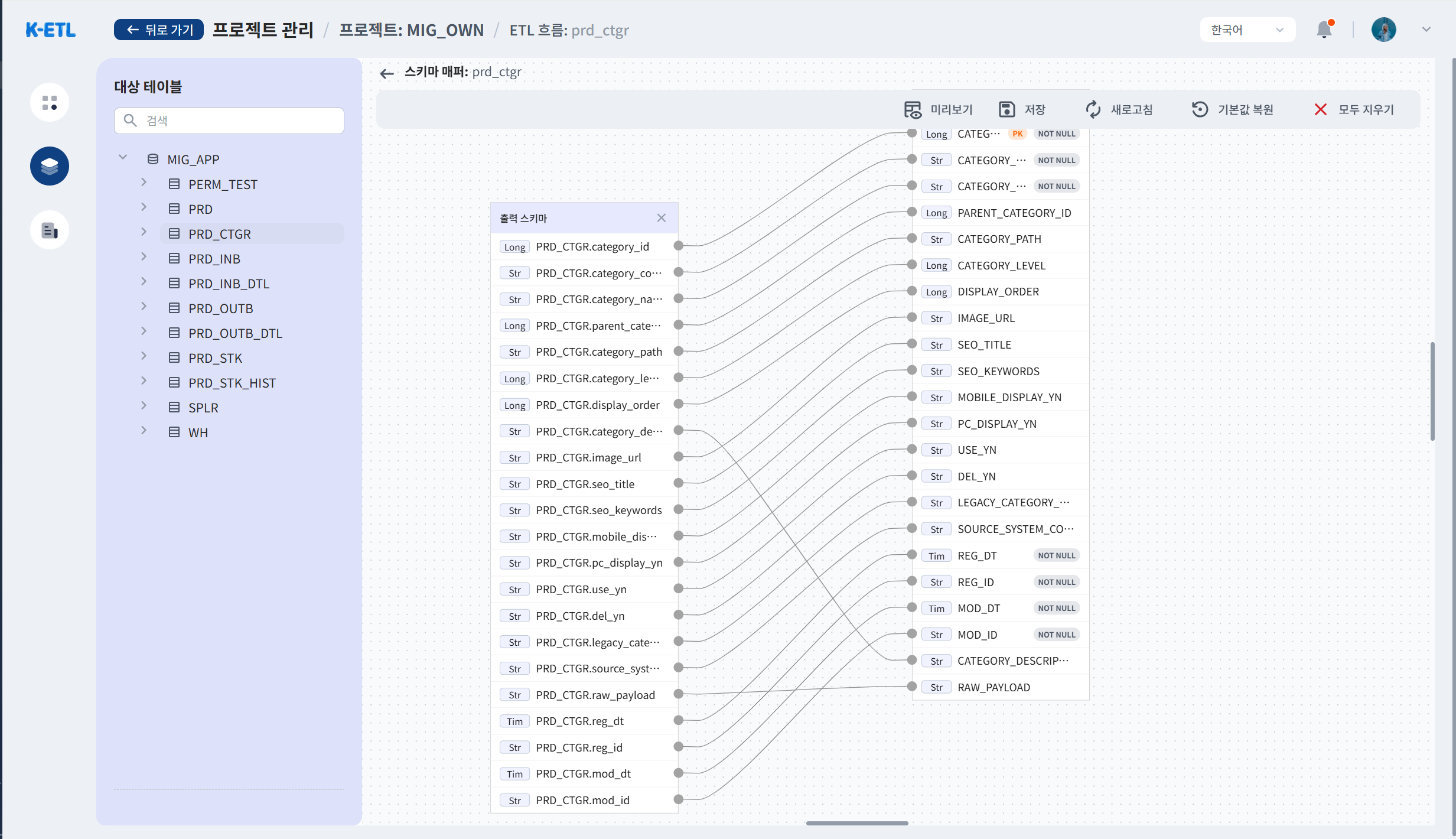Open the user avatar profile
Image resolution: width=1456 pixels, height=839 pixels.
tap(1383, 30)
